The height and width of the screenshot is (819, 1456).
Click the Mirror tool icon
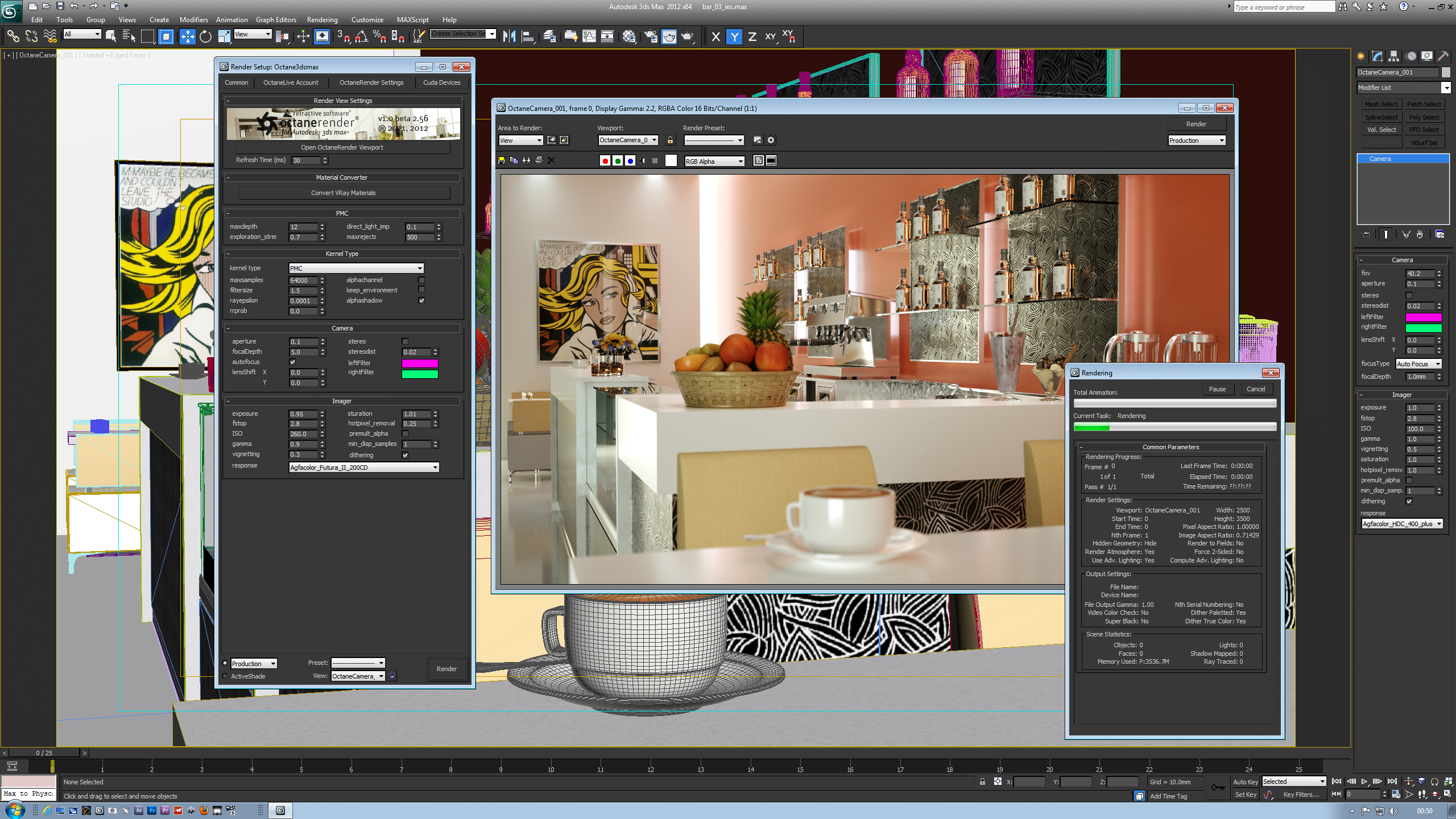[x=509, y=36]
